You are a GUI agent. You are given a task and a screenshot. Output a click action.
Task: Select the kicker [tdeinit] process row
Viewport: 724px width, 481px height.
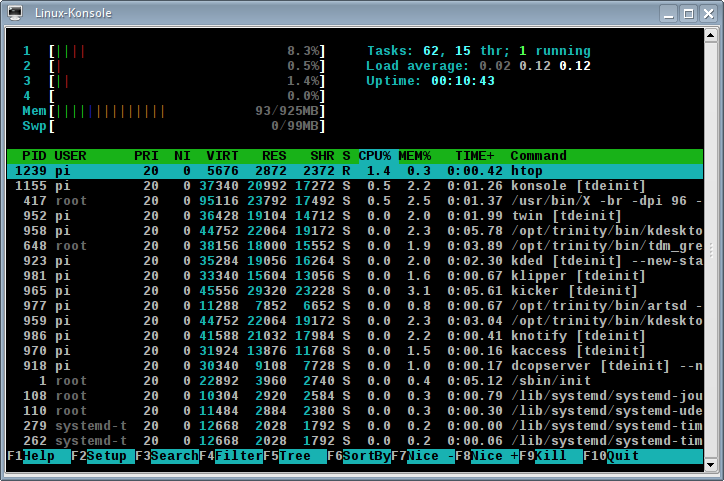355,291
